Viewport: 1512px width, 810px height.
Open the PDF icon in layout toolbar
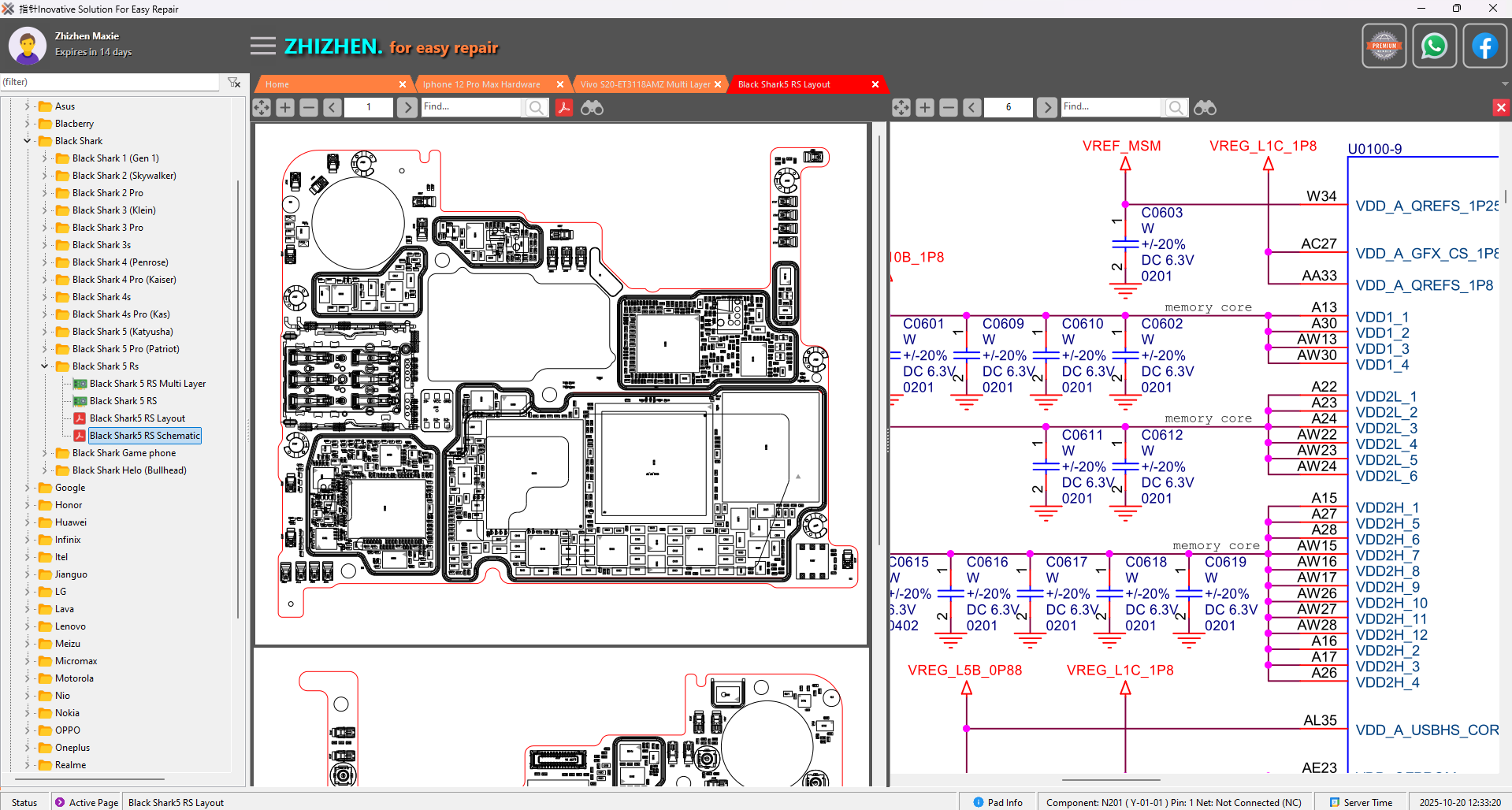[x=564, y=107]
